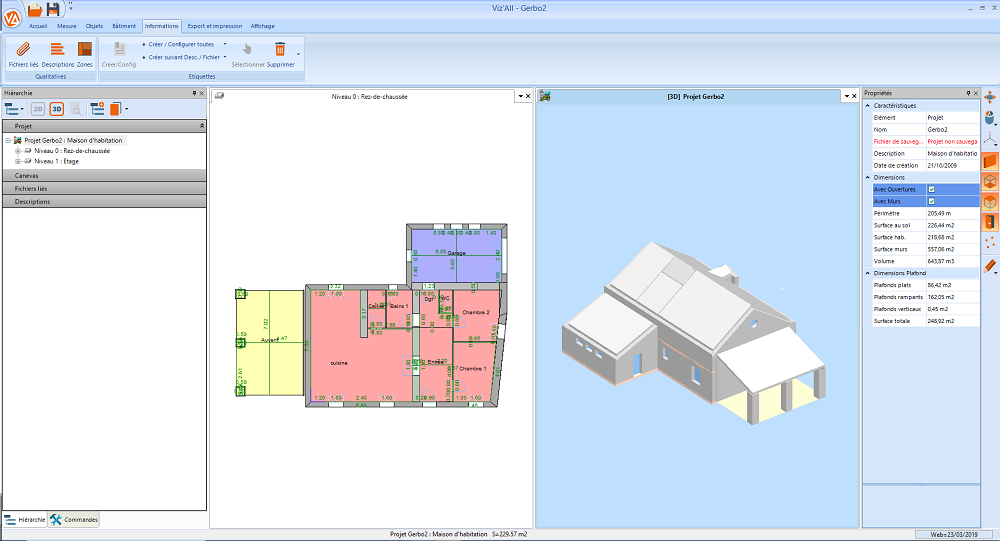1000x541 pixels.
Task: Expand Niveau 0 Rez-de-chaussée tree node
Action: point(18,151)
